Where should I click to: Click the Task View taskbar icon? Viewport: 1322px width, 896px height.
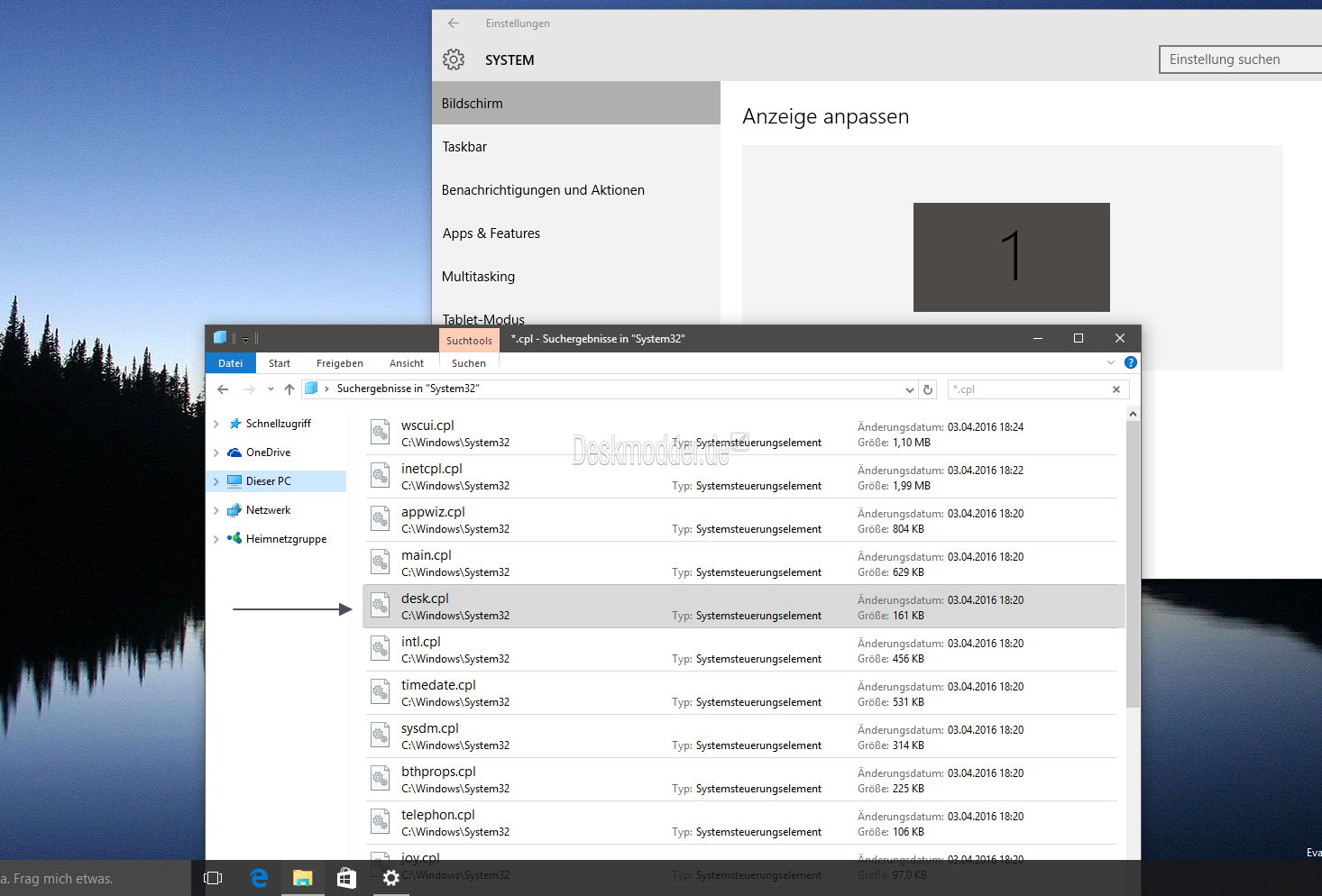coord(213,878)
